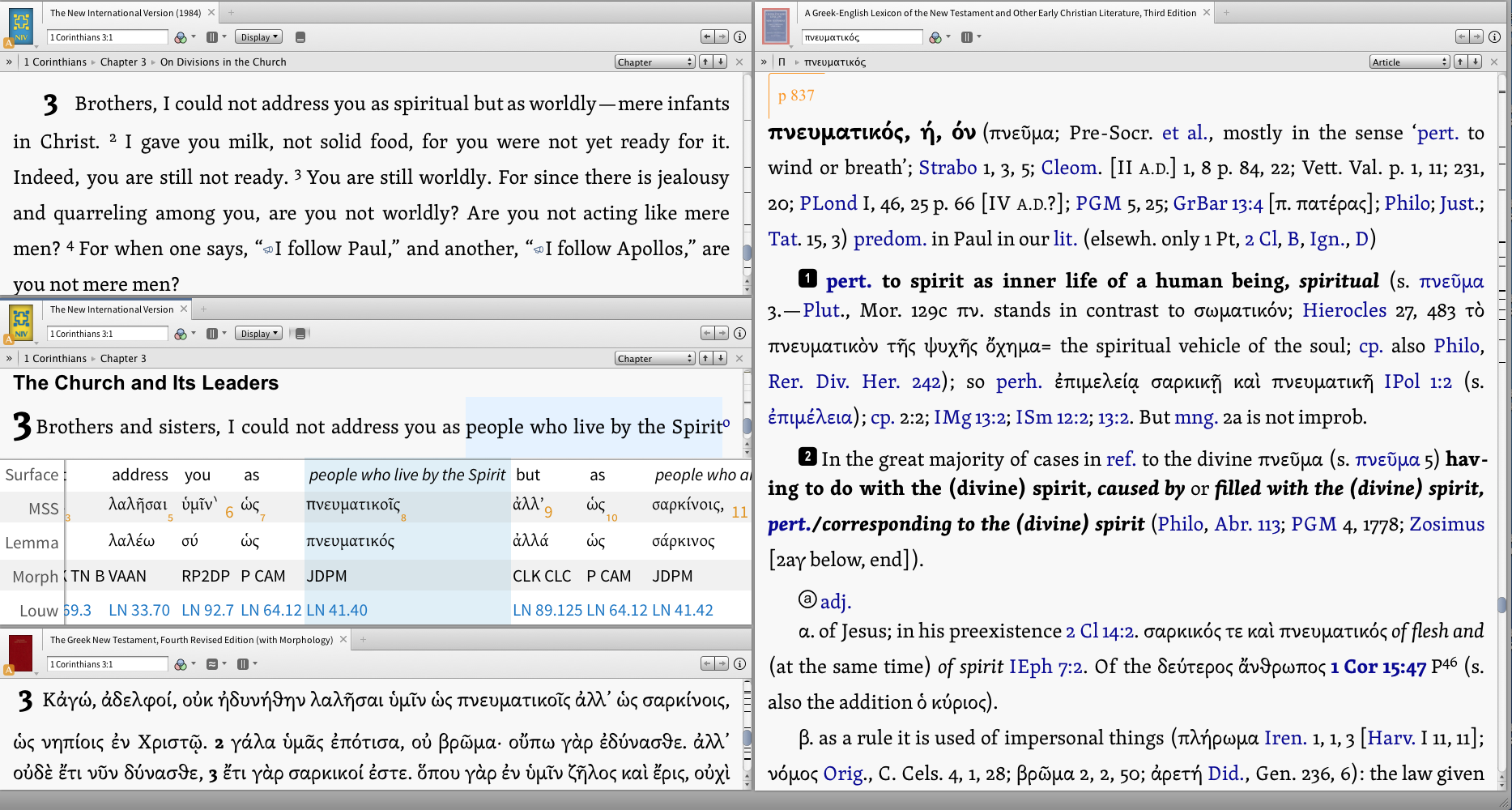Click the reference box in NIV 1984 panel
This screenshot has height=810, width=1512.
[108, 37]
